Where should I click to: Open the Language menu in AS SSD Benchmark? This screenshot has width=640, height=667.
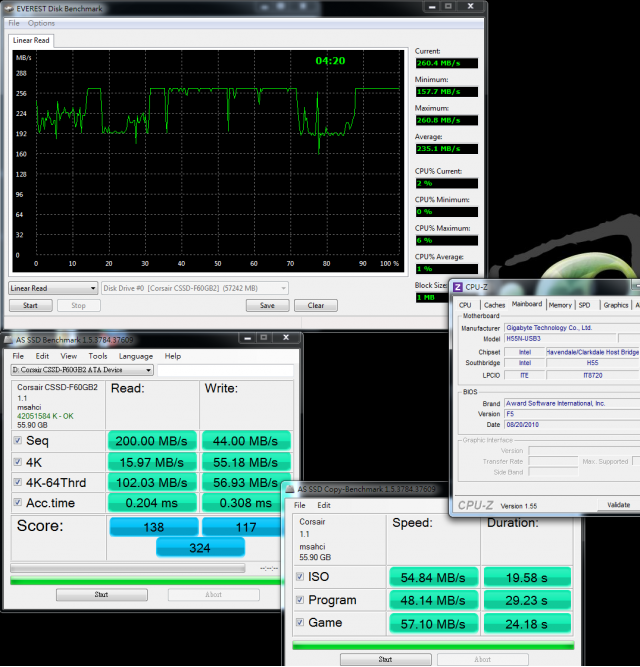136,356
